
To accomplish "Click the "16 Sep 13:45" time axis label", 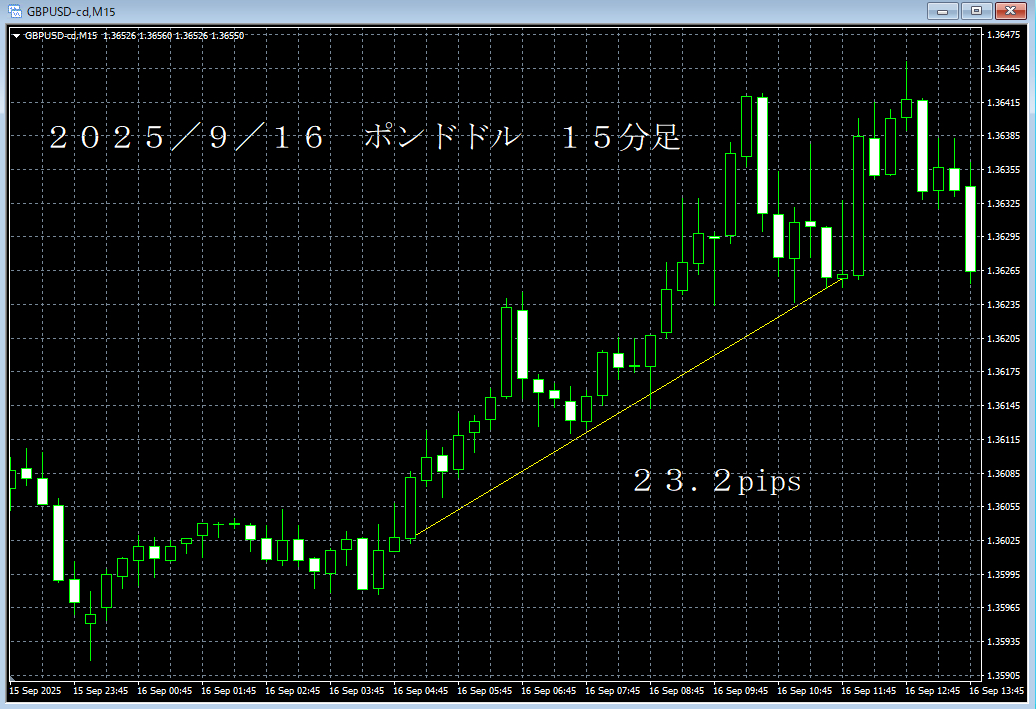I will 997,690.
